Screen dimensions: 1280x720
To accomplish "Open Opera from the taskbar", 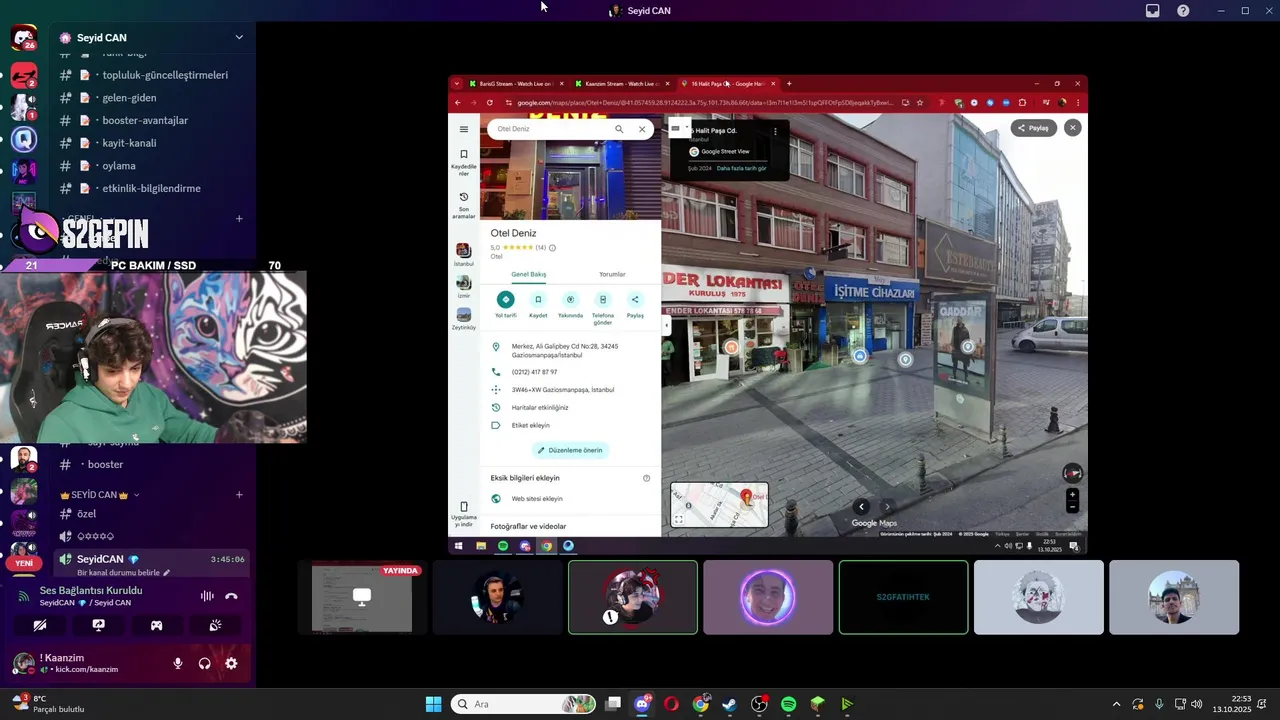I will [671, 704].
